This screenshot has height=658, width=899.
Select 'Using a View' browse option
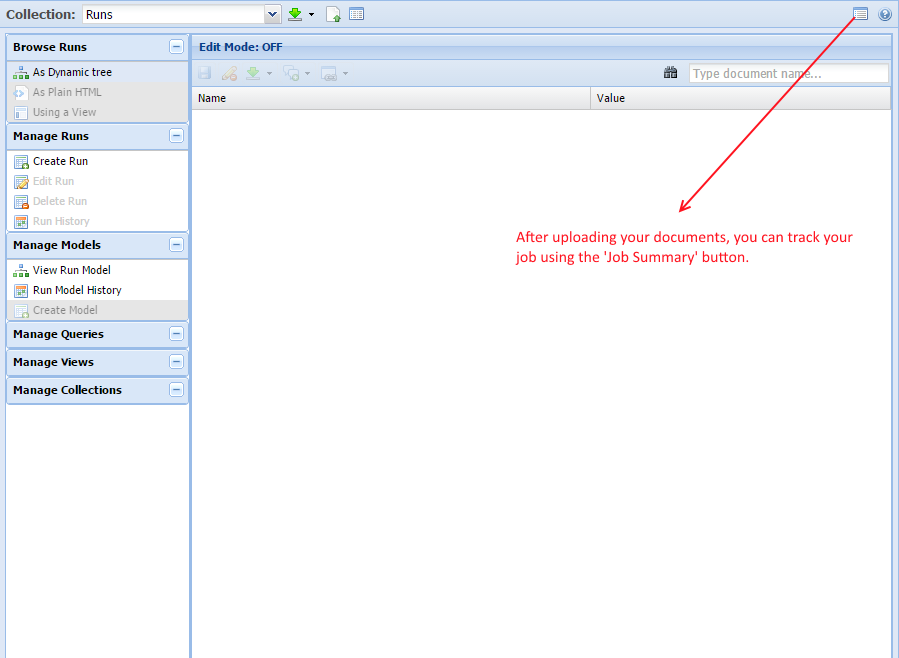64,112
